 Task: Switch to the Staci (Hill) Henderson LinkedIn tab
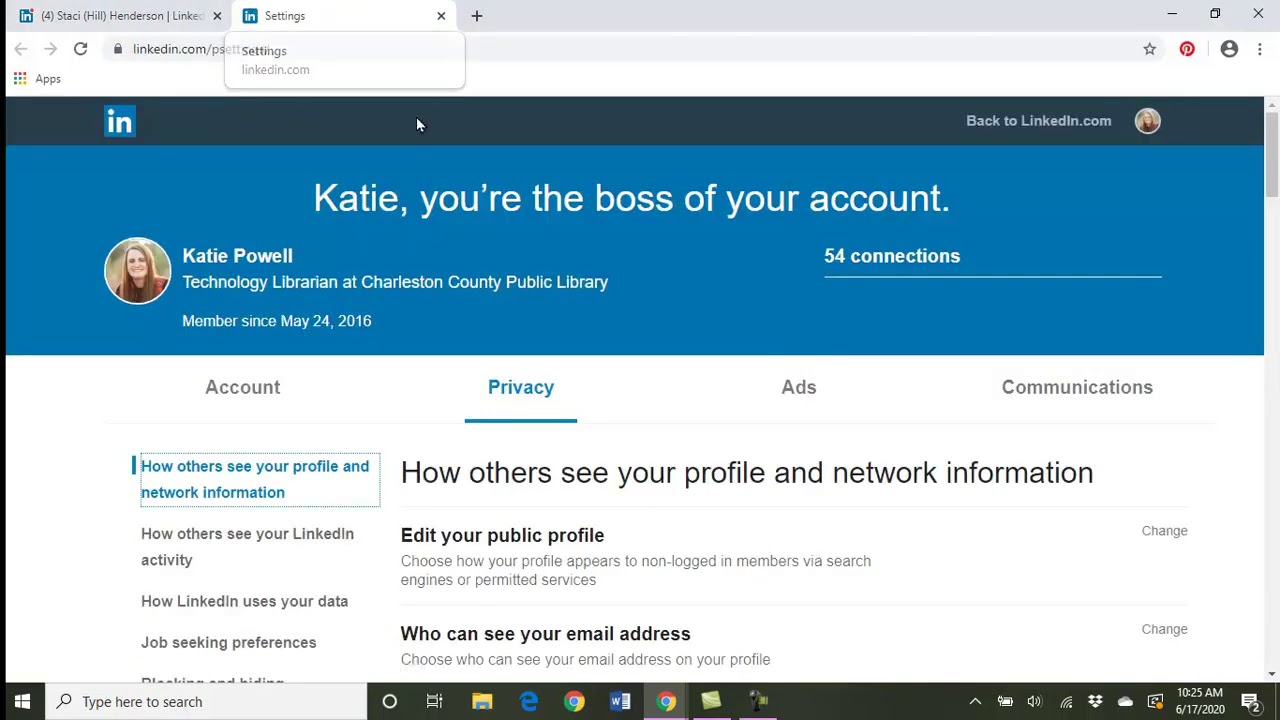[x=118, y=16]
